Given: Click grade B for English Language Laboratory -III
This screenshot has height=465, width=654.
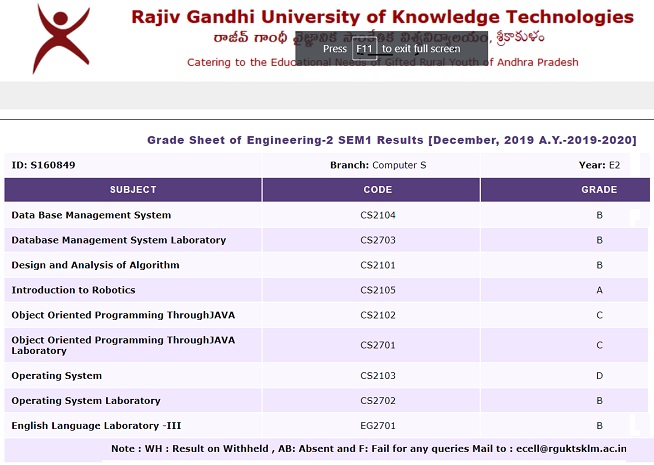Looking at the screenshot, I should [x=599, y=426].
